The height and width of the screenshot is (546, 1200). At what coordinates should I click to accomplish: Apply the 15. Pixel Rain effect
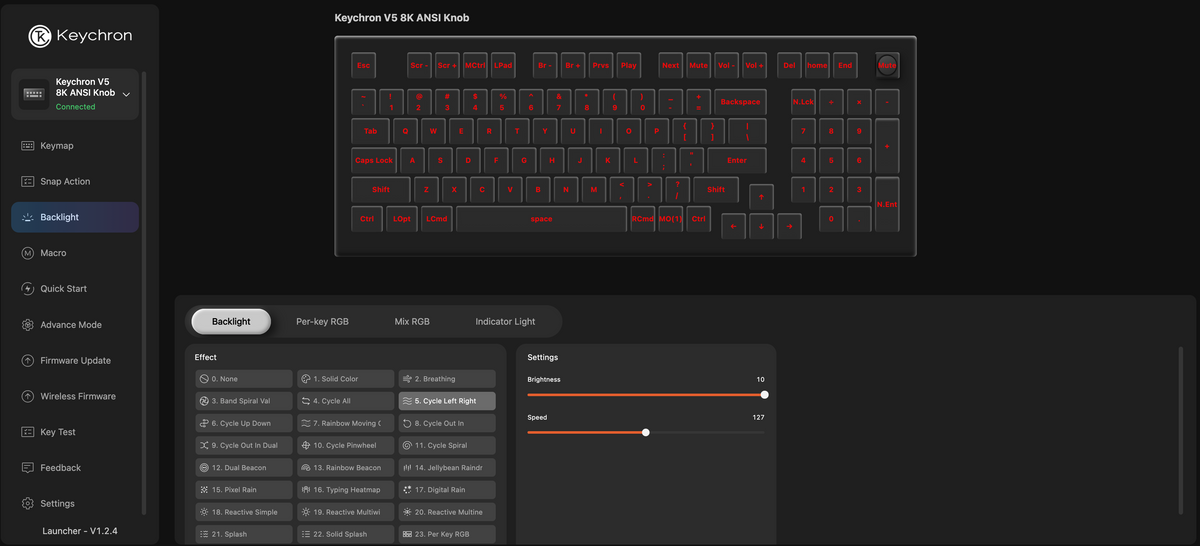pyautogui.click(x=245, y=490)
